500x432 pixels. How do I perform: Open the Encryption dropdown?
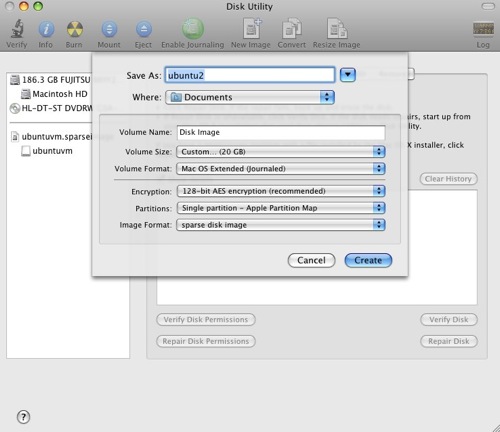coord(281,191)
